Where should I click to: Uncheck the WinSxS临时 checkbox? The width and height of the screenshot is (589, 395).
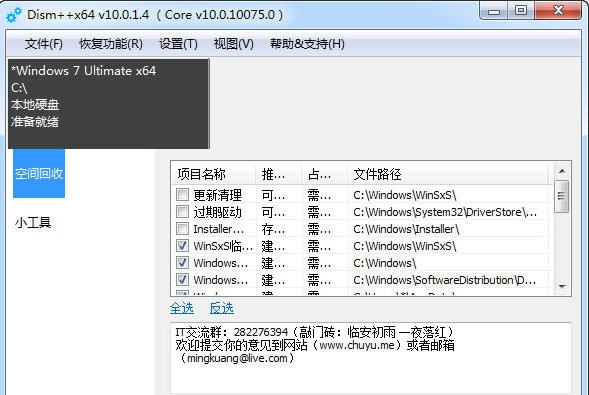[x=183, y=246]
